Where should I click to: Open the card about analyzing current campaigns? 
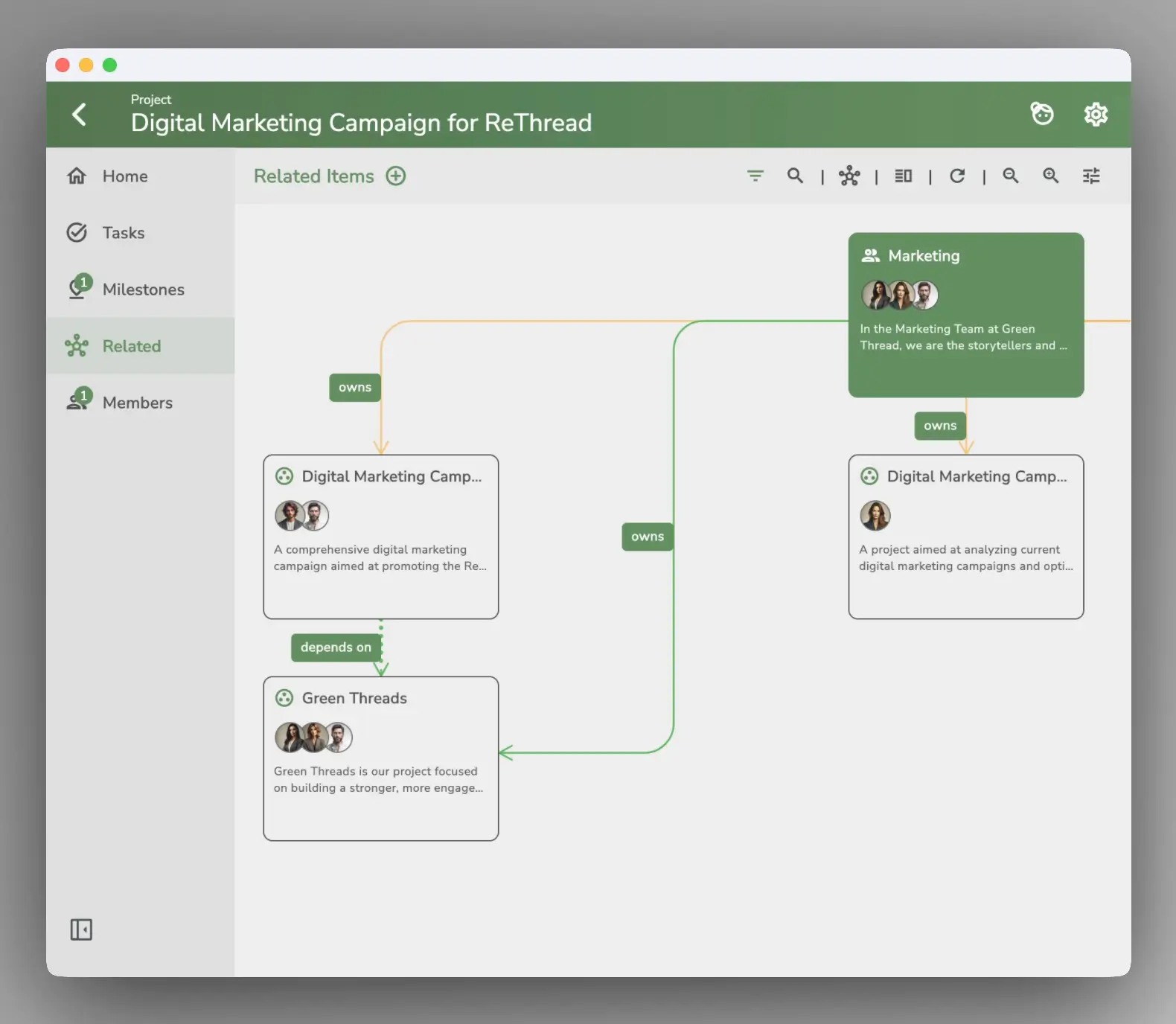coord(966,537)
